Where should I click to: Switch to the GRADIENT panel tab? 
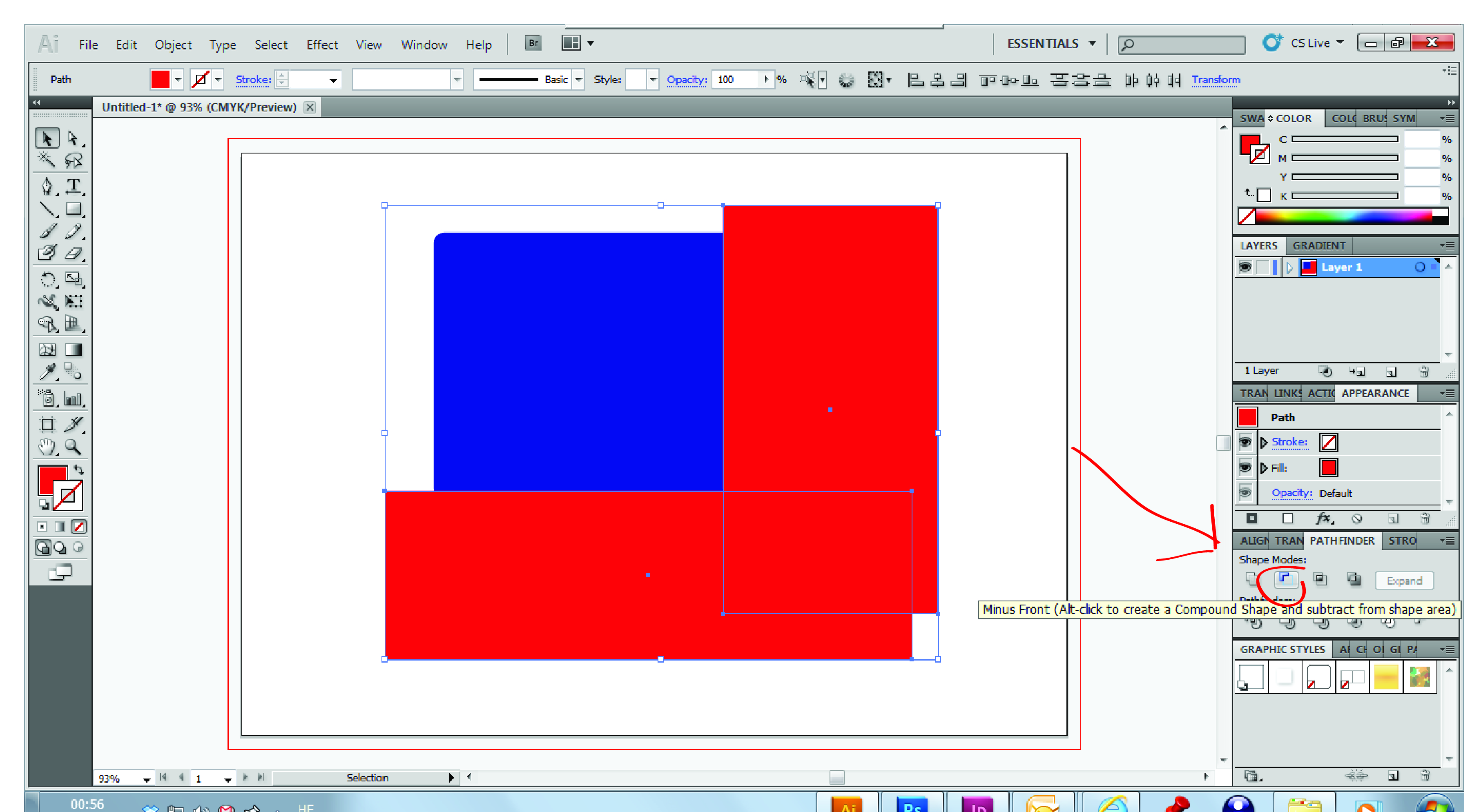point(1318,246)
